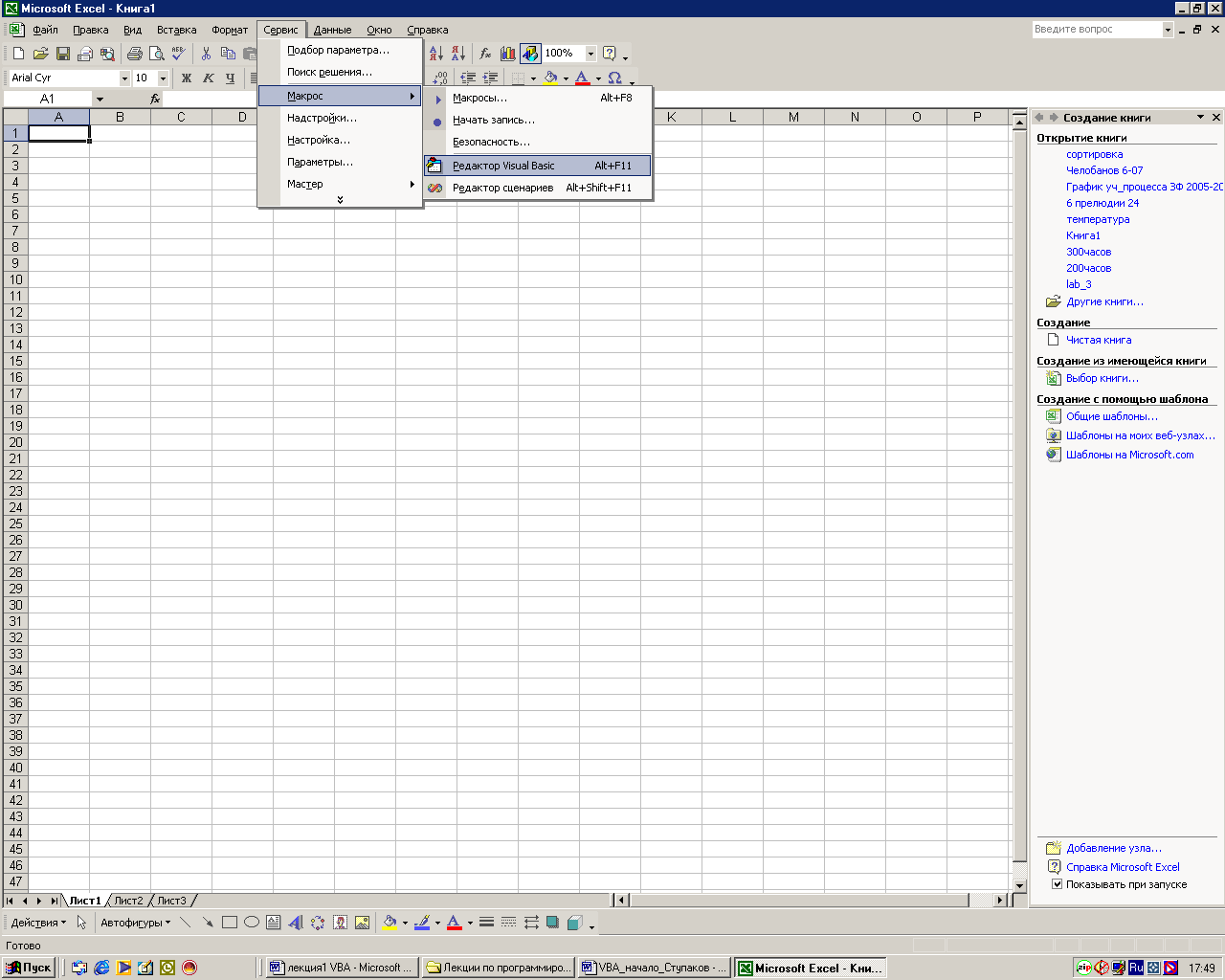
Task: Choose 'Безопасность...' item
Action: [538, 142]
